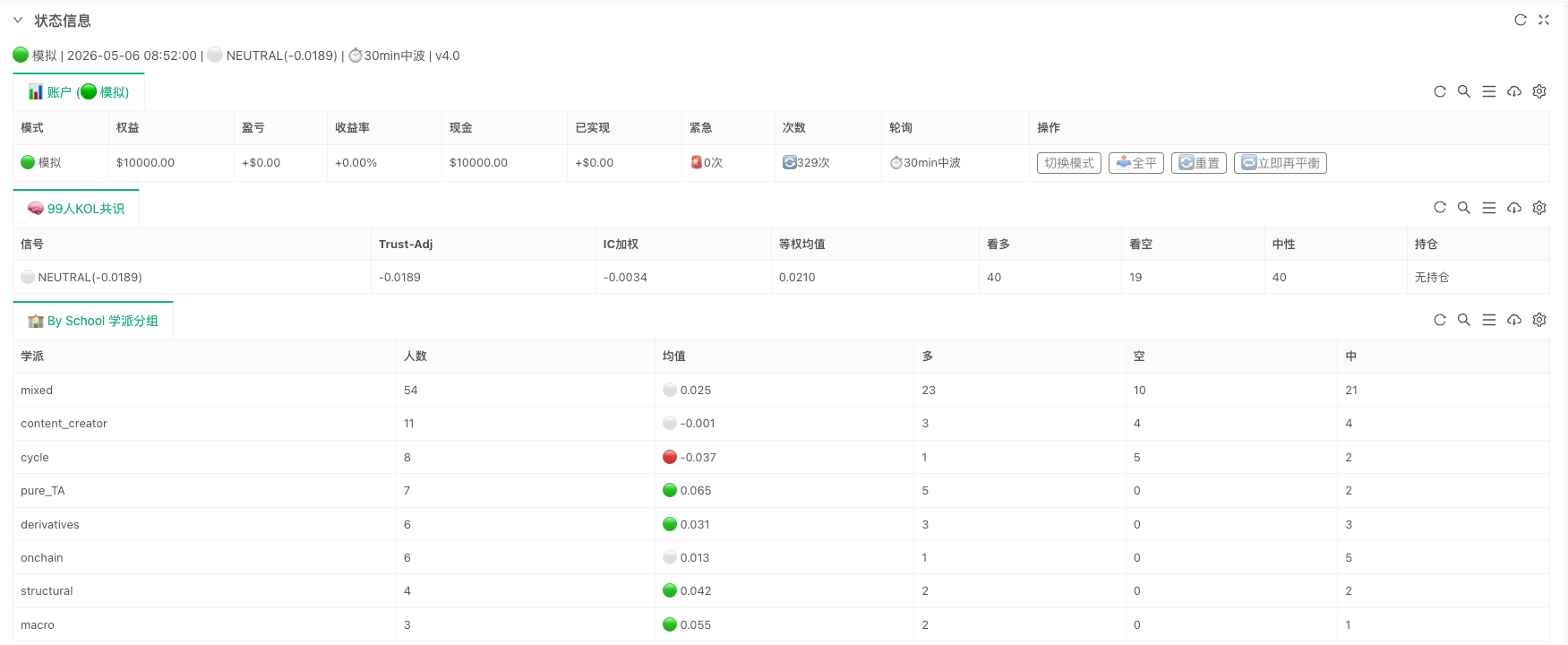Toggle fullscreen for 状态信息 panel
Image resolution: width=1568 pixels, height=645 pixels.
[1544, 20]
